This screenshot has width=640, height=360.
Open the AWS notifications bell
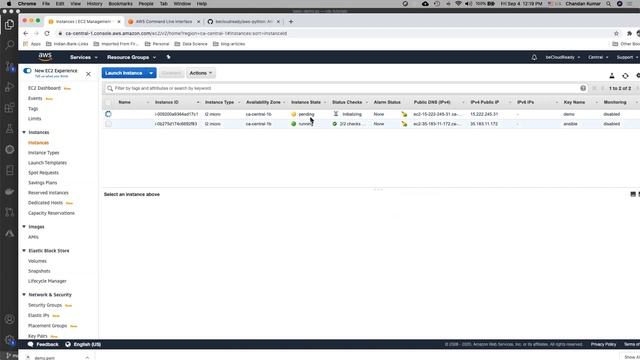coord(534,57)
